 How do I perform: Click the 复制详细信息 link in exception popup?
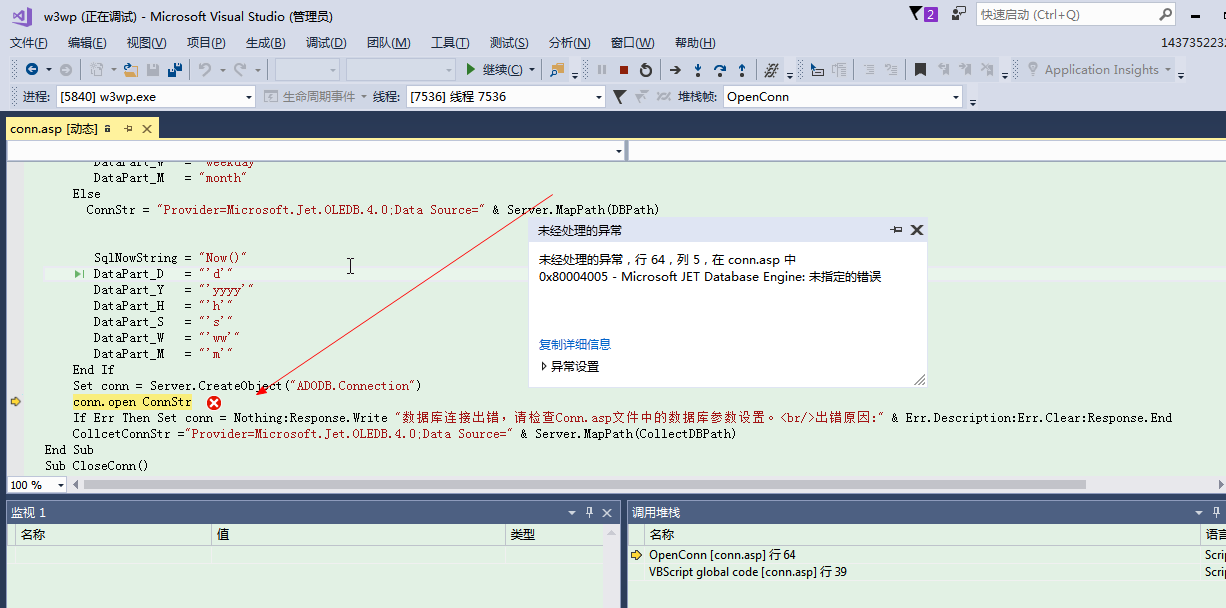tap(575, 344)
